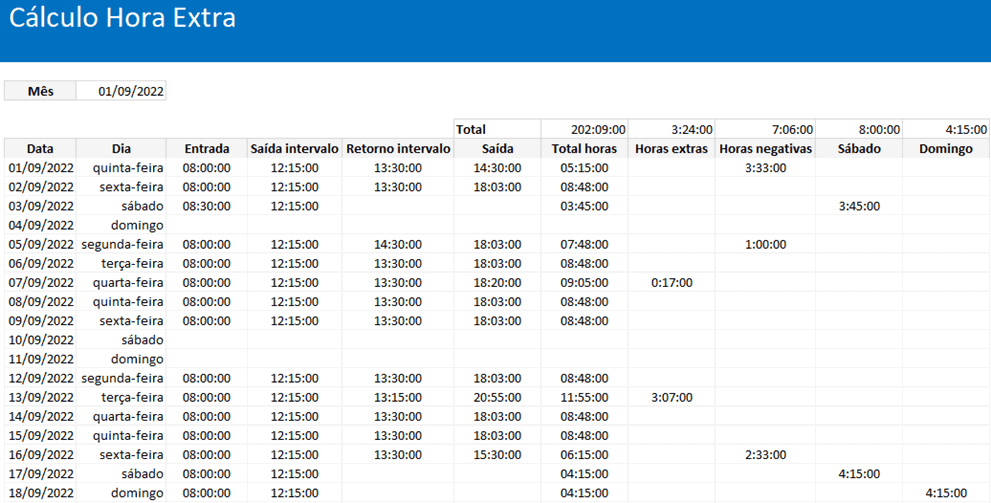Click the Horas negativas column header
991x503 pixels.
(765, 149)
